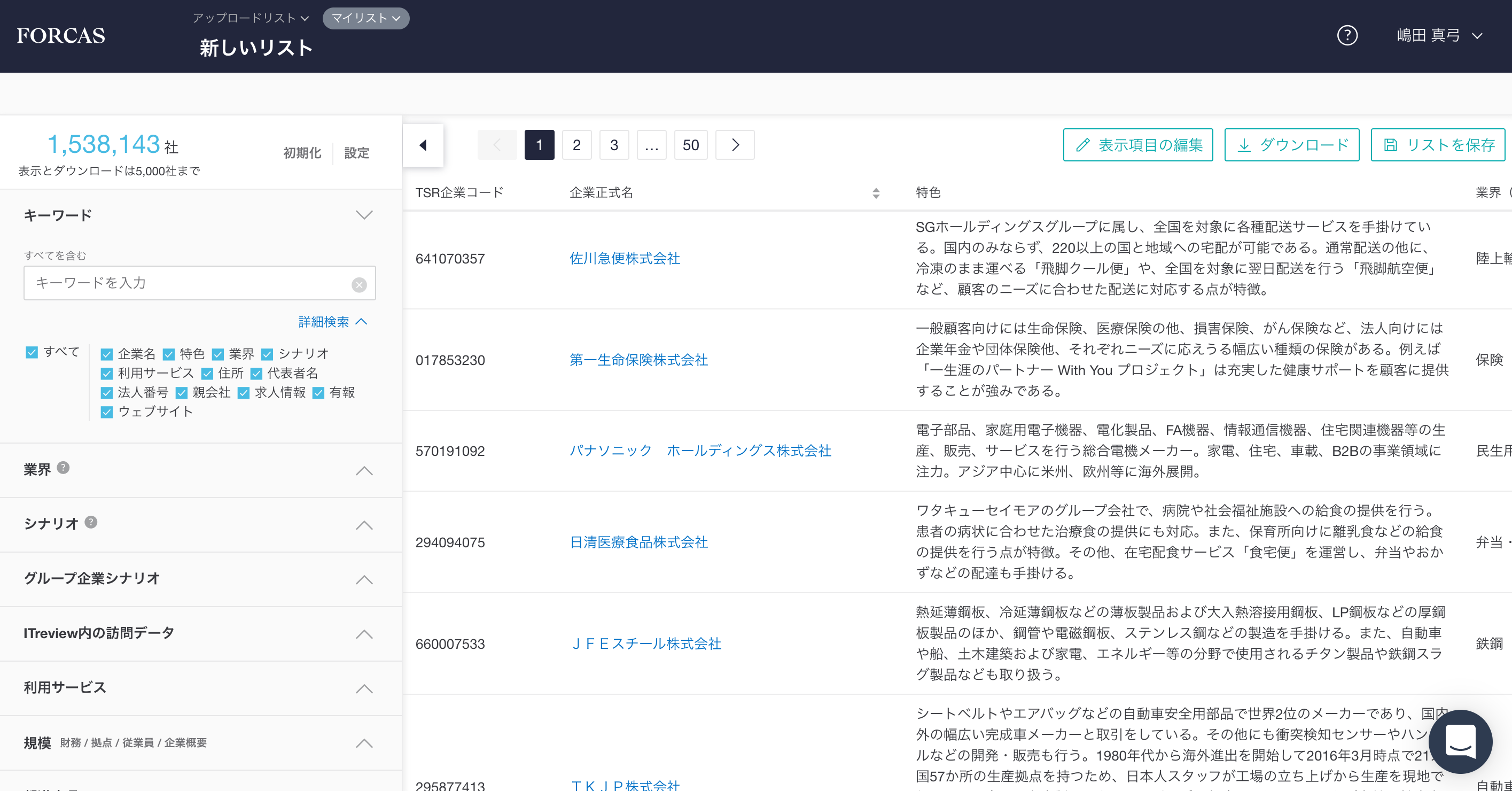Viewport: 1512px width, 791px height.
Task: Click the 業界 help tooltip icon
Action: 64,468
